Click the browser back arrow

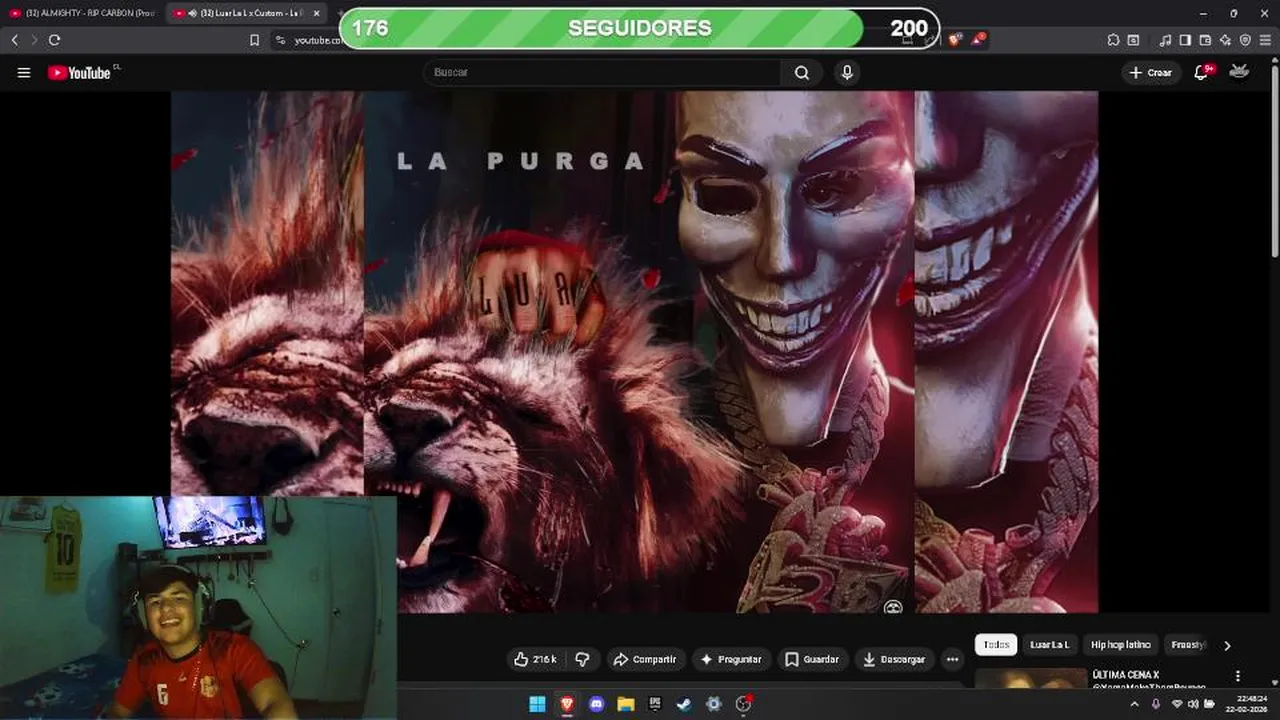point(15,40)
